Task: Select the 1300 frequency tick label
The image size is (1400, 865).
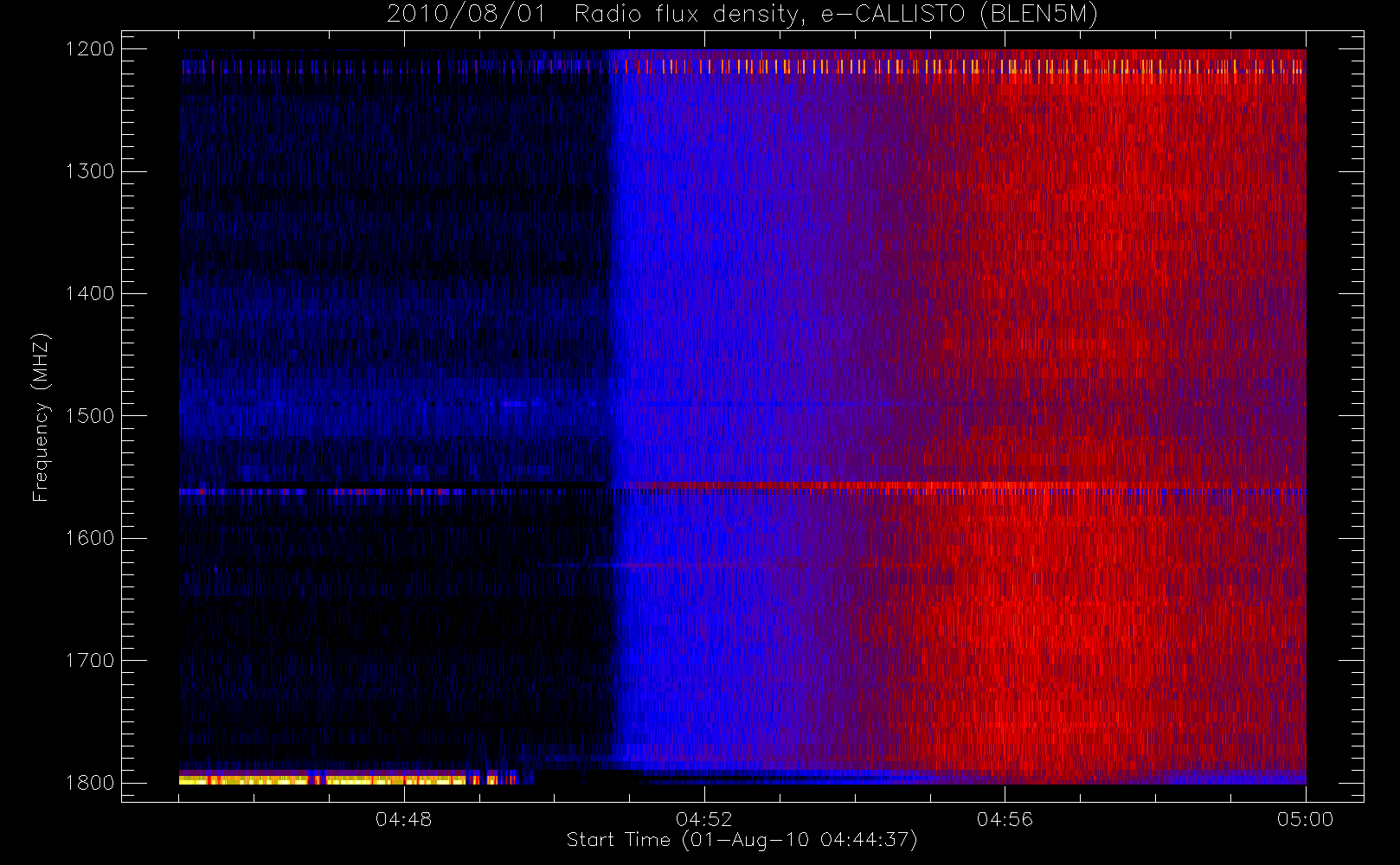Action: (x=90, y=171)
